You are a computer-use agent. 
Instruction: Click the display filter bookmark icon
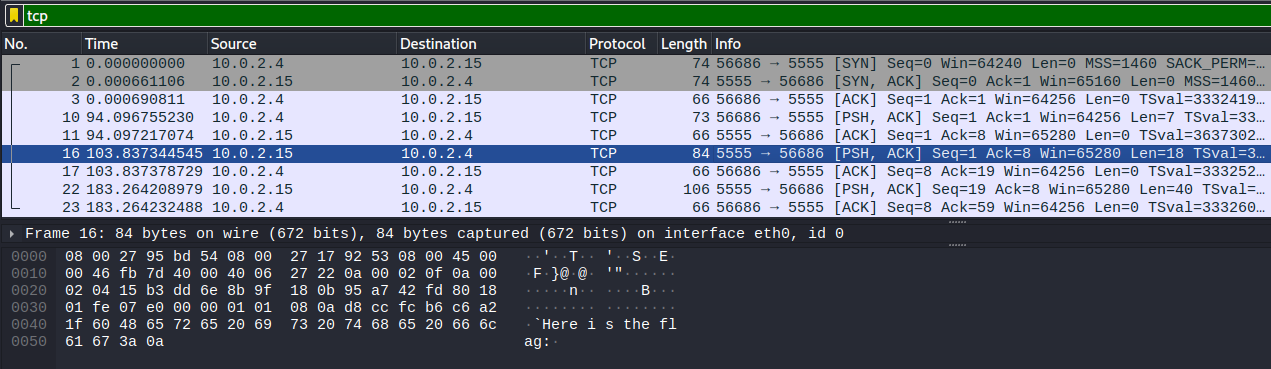tap(13, 15)
